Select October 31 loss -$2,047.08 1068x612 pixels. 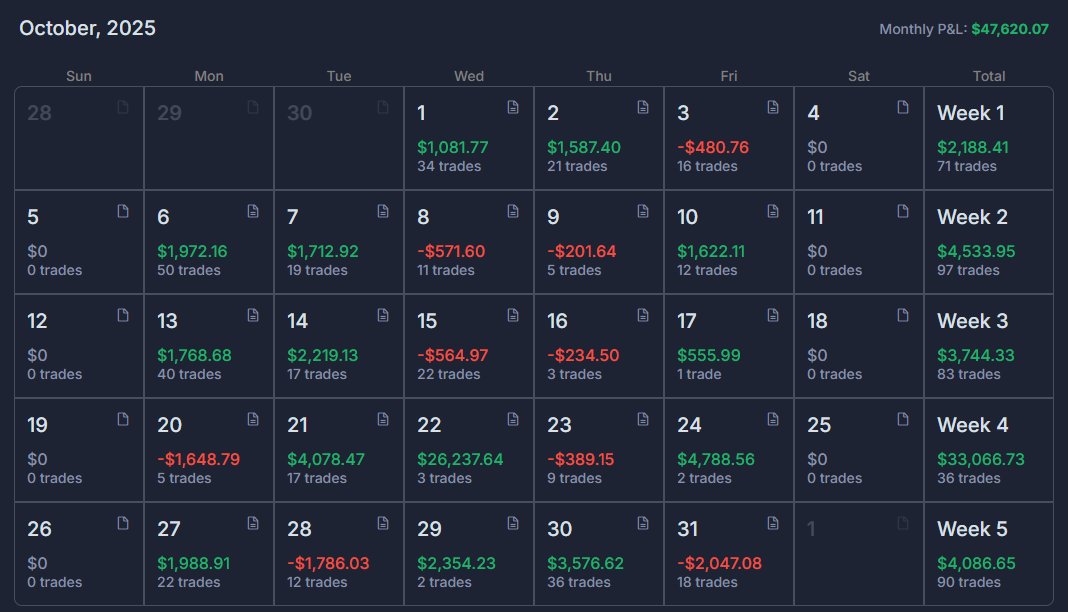pyautogui.click(x=719, y=564)
